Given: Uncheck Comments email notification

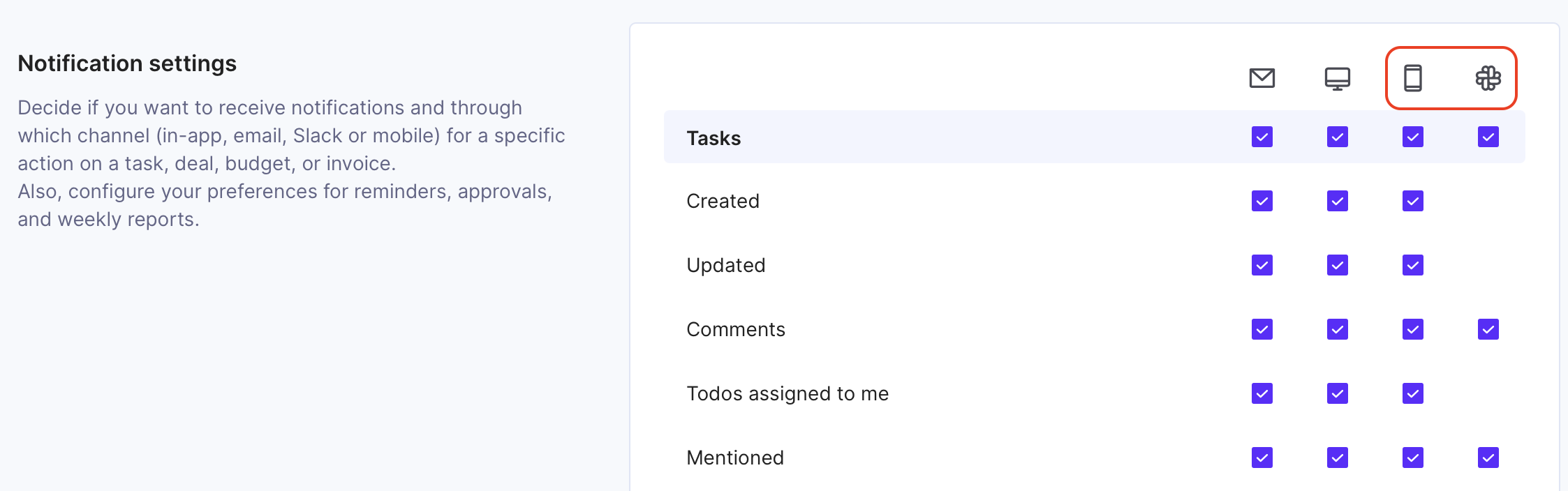Looking at the screenshot, I should 1262,329.
